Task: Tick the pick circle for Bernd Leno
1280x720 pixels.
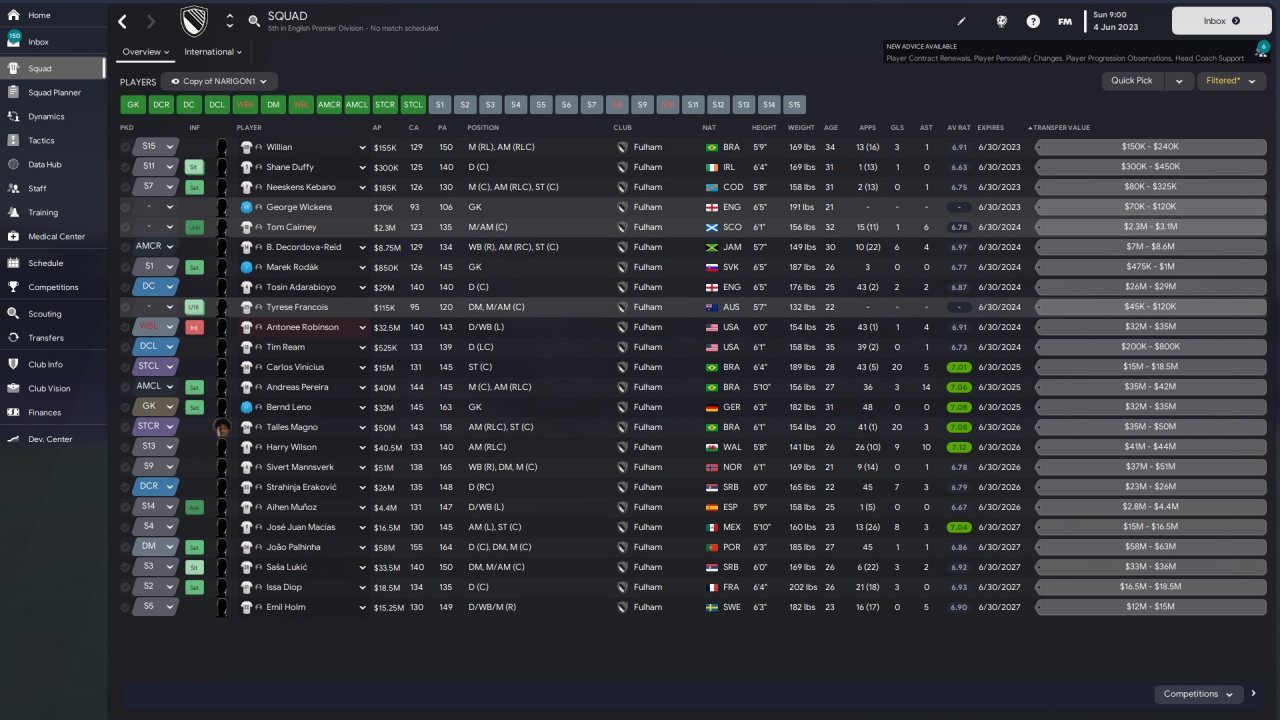Action: tap(125, 407)
